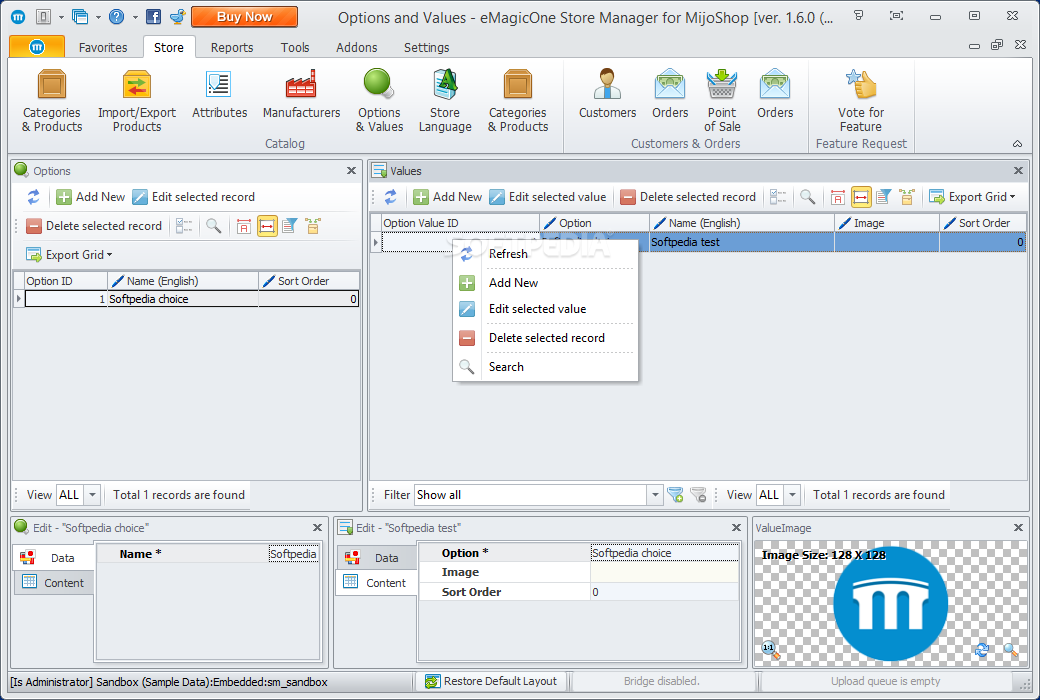Reload image in ValueImage panel

coord(982,650)
